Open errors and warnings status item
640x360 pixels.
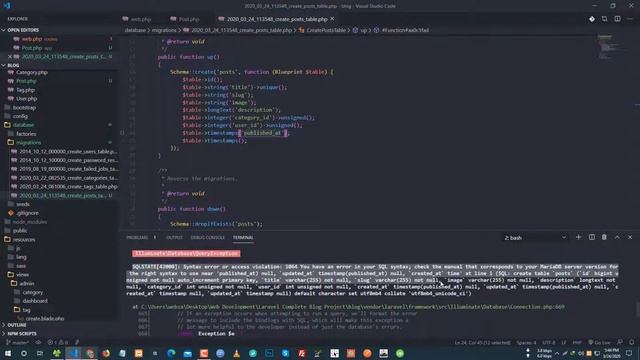click(58, 342)
